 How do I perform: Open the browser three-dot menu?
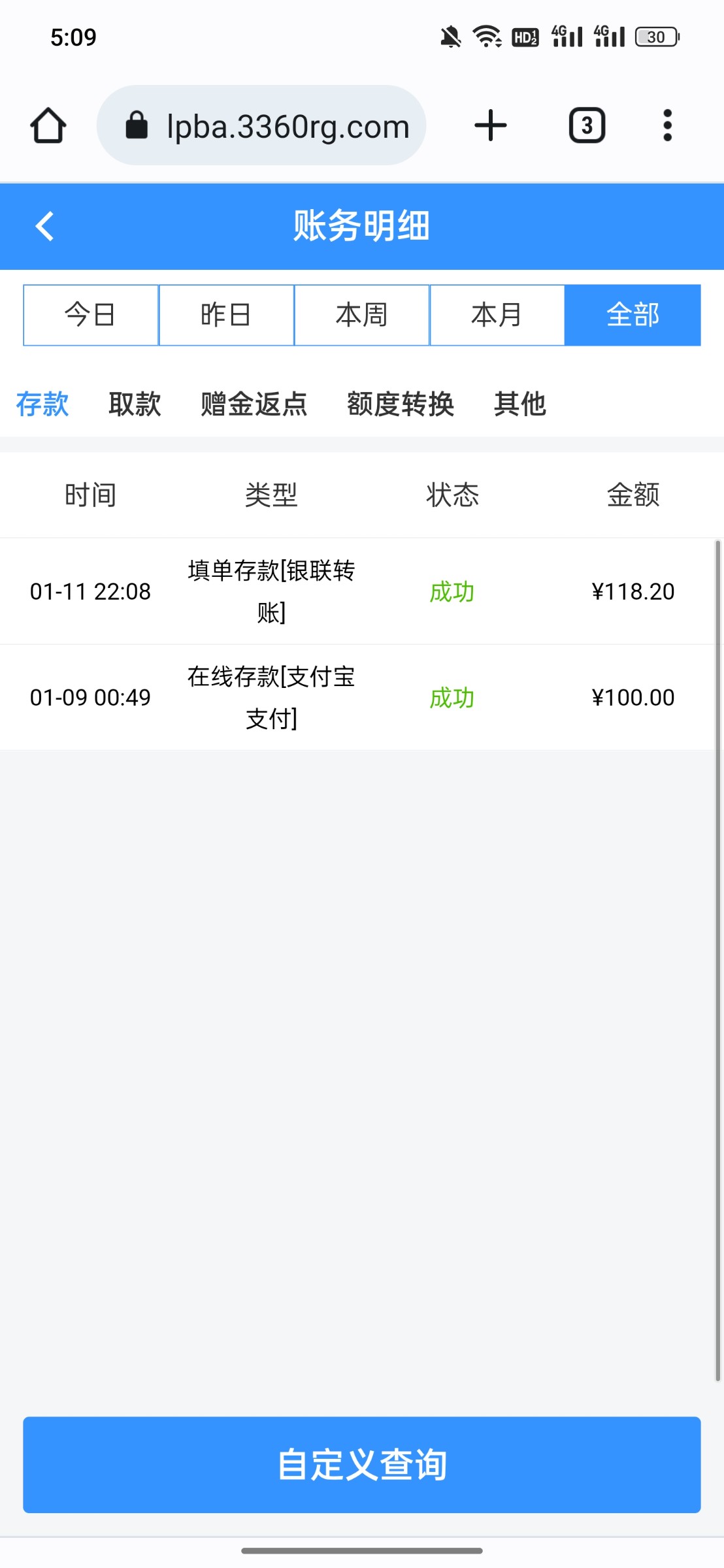(667, 125)
